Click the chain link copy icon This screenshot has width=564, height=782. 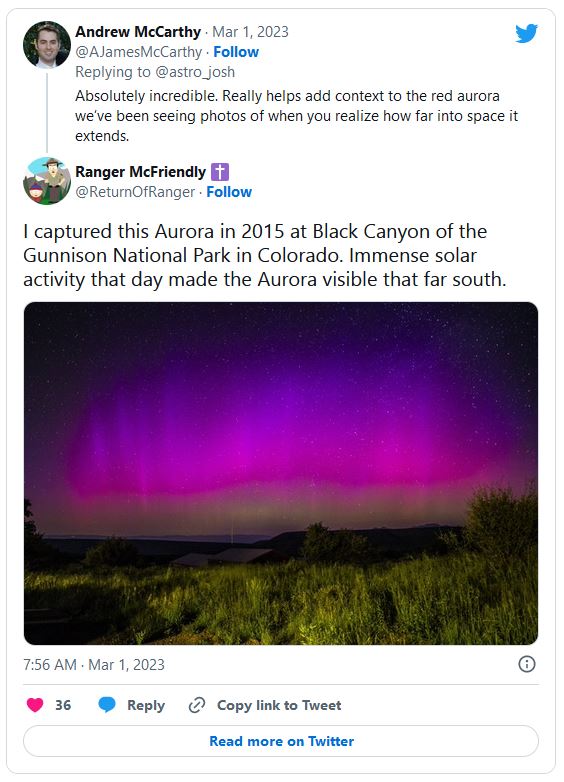(x=197, y=705)
